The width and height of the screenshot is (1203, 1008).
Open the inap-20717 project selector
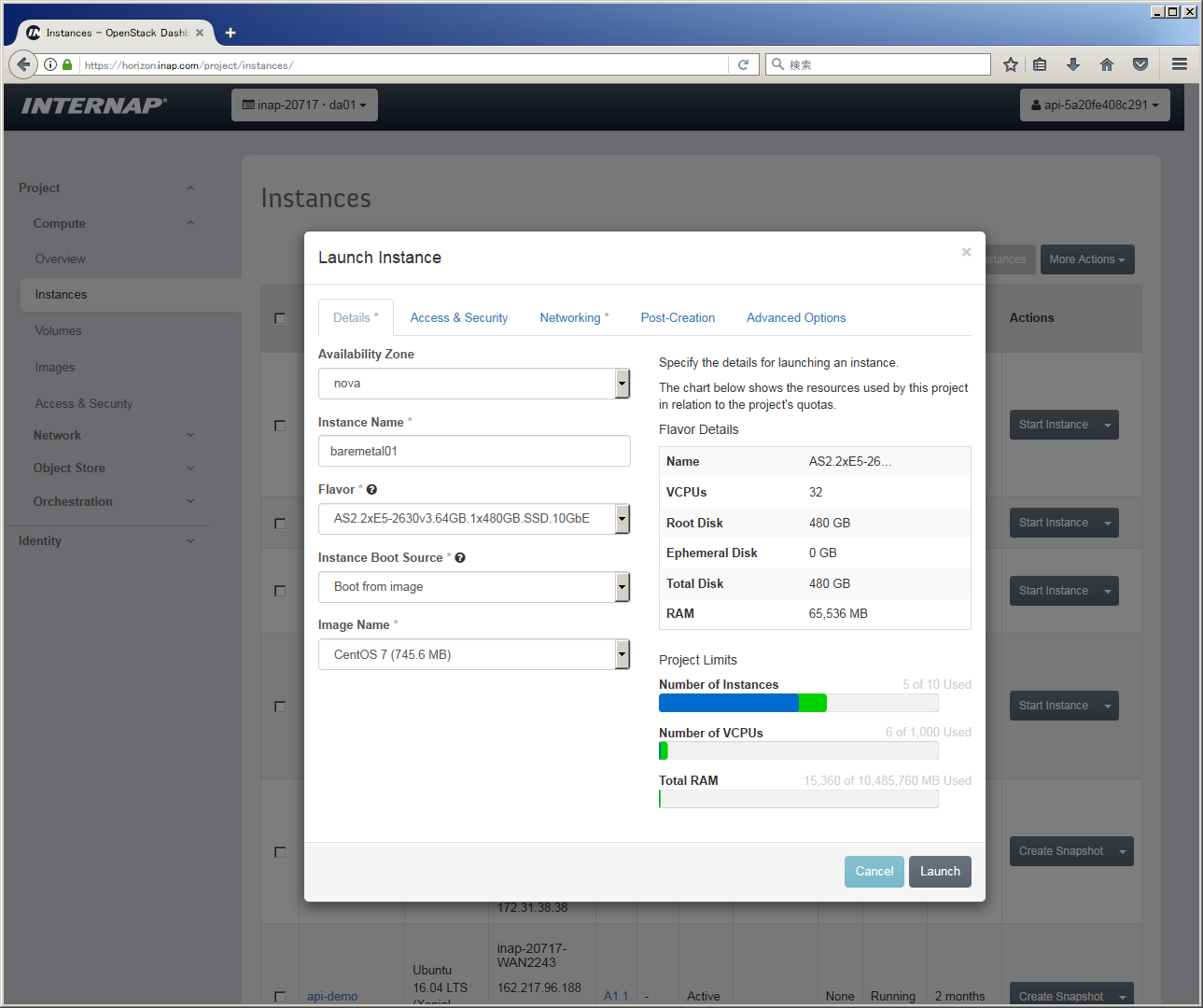coord(304,105)
